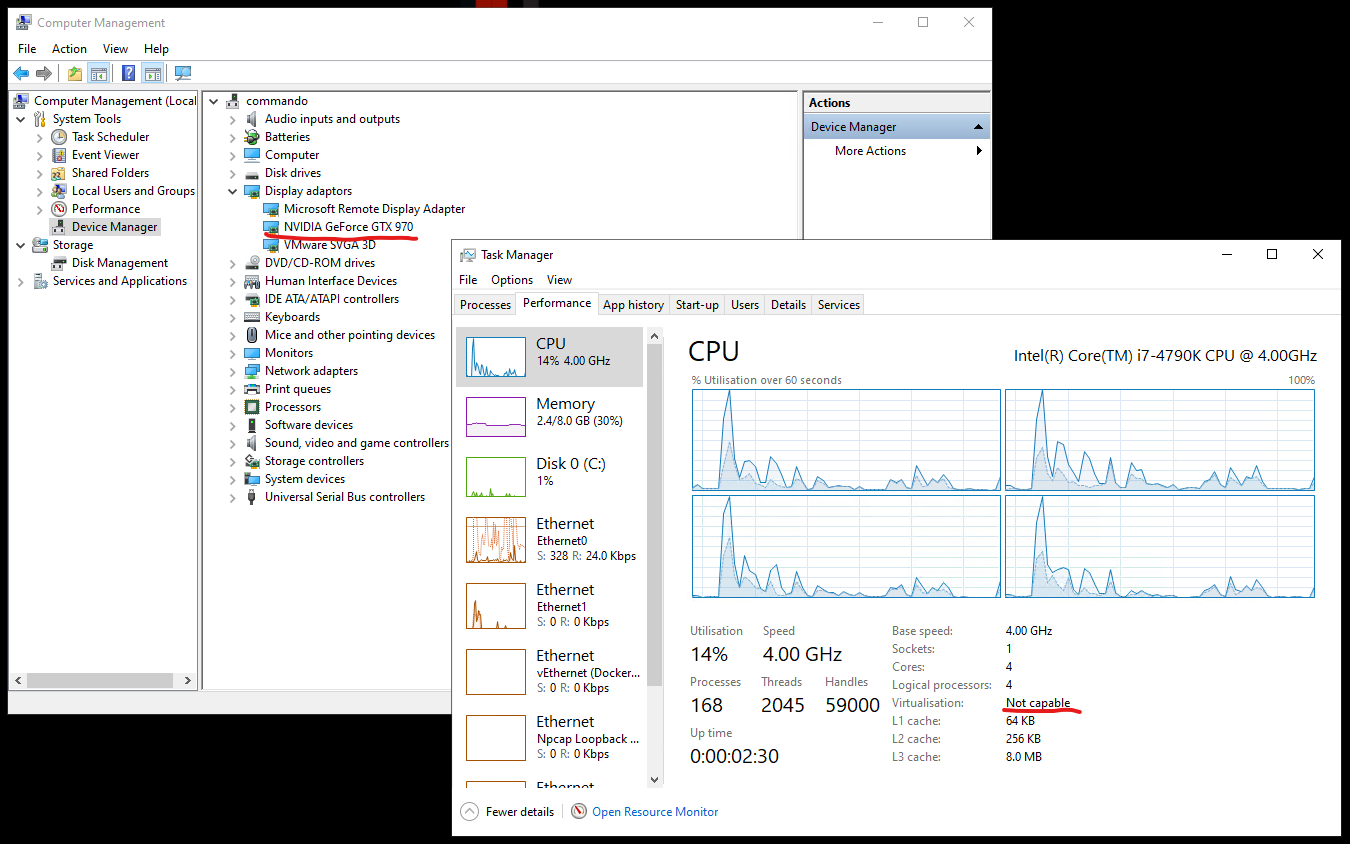The height and width of the screenshot is (844, 1350).
Task: Expand the System devices category
Action: (x=233, y=479)
